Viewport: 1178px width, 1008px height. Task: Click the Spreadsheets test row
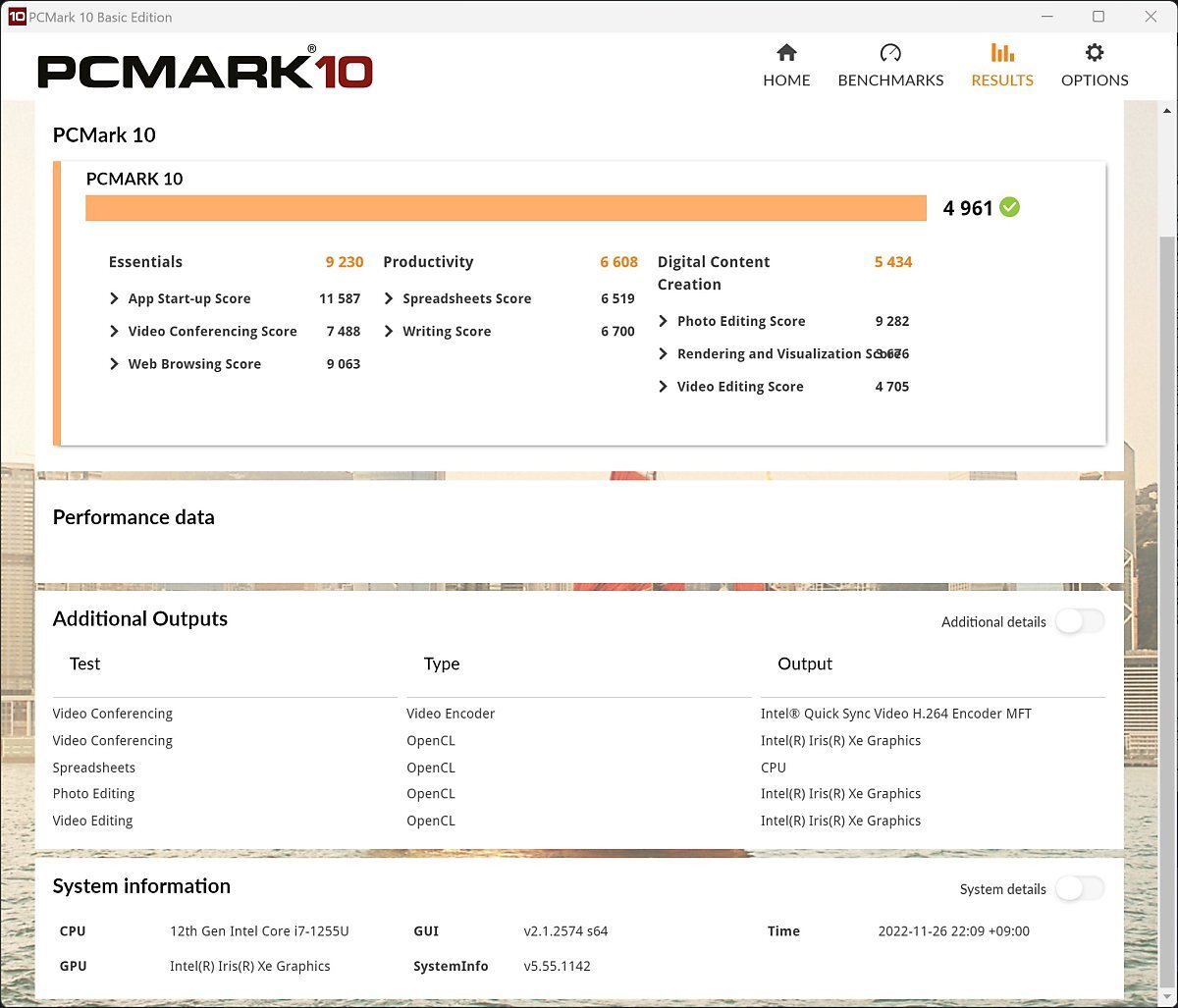pyautogui.click(x=94, y=768)
